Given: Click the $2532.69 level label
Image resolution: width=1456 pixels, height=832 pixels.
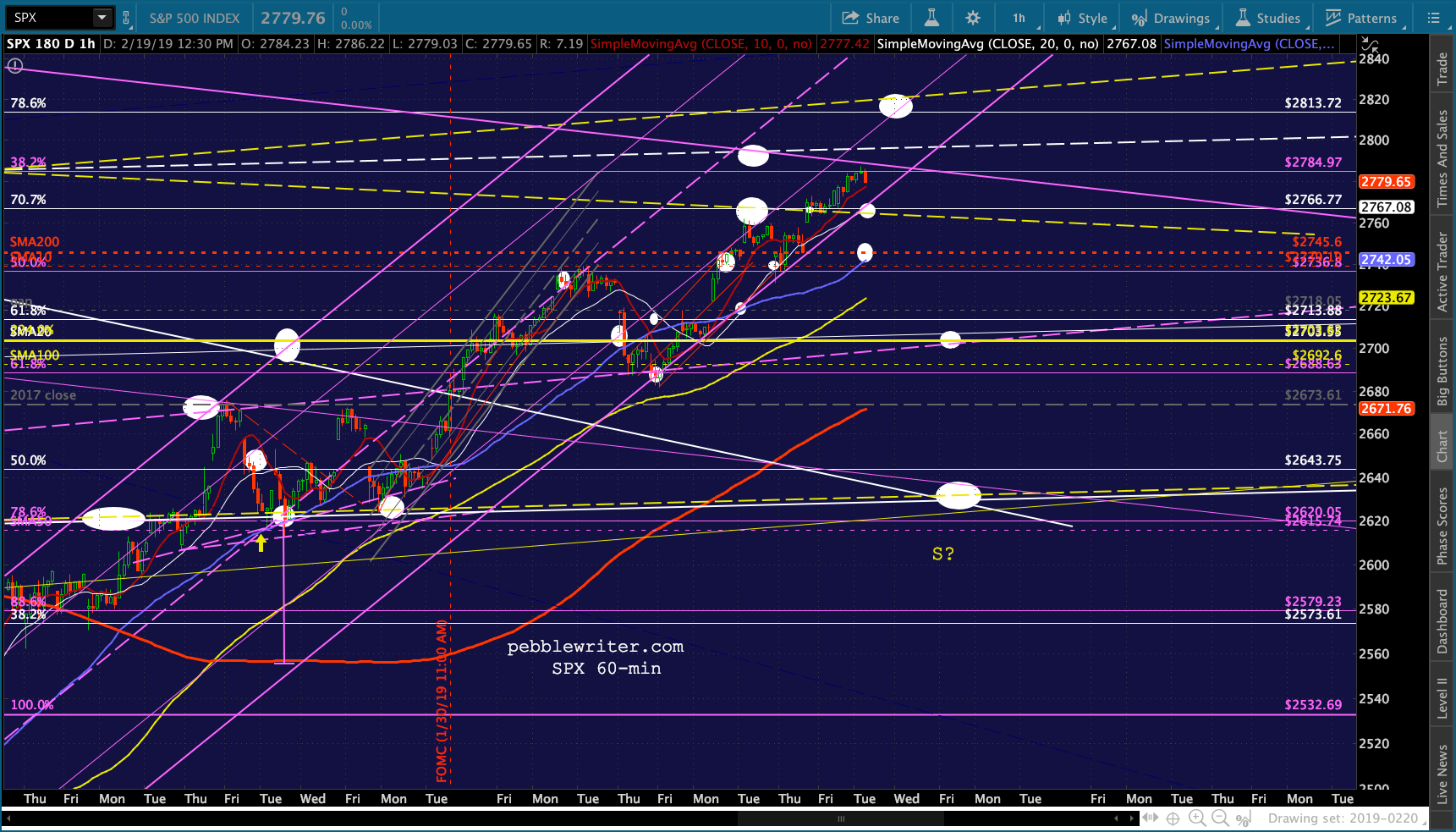Looking at the screenshot, I should [1313, 704].
